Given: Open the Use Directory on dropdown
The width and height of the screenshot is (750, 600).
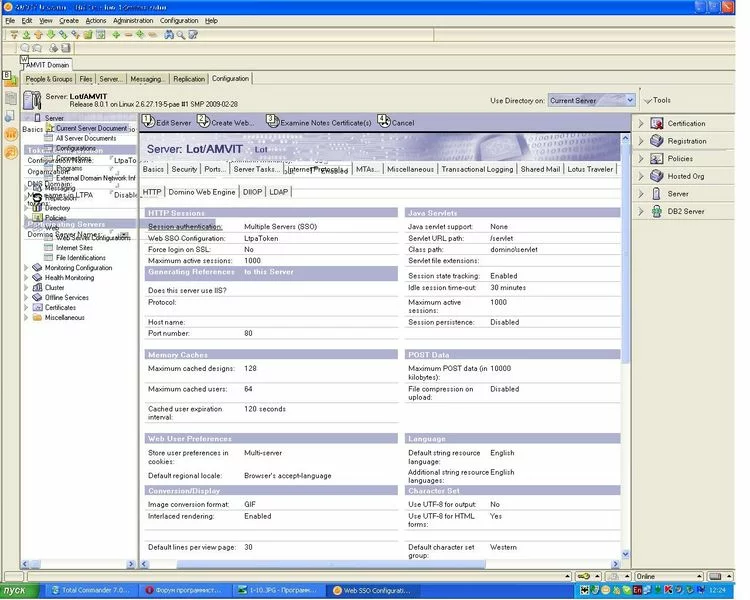Looking at the screenshot, I should (x=629, y=100).
